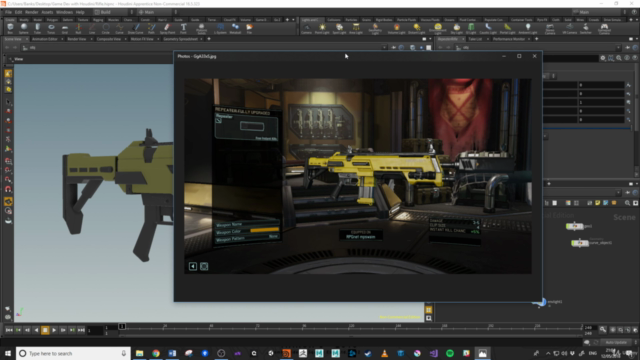
Task: Select the Spray Paint shelf tool
Action: (x=167, y=29)
